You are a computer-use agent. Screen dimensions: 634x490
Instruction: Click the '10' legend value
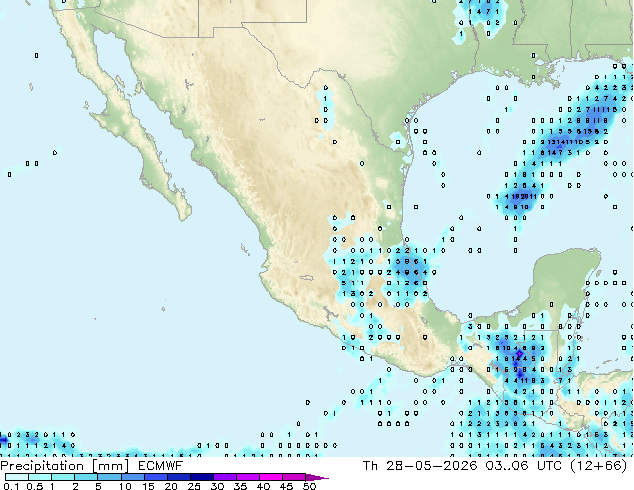pyautogui.click(x=125, y=486)
